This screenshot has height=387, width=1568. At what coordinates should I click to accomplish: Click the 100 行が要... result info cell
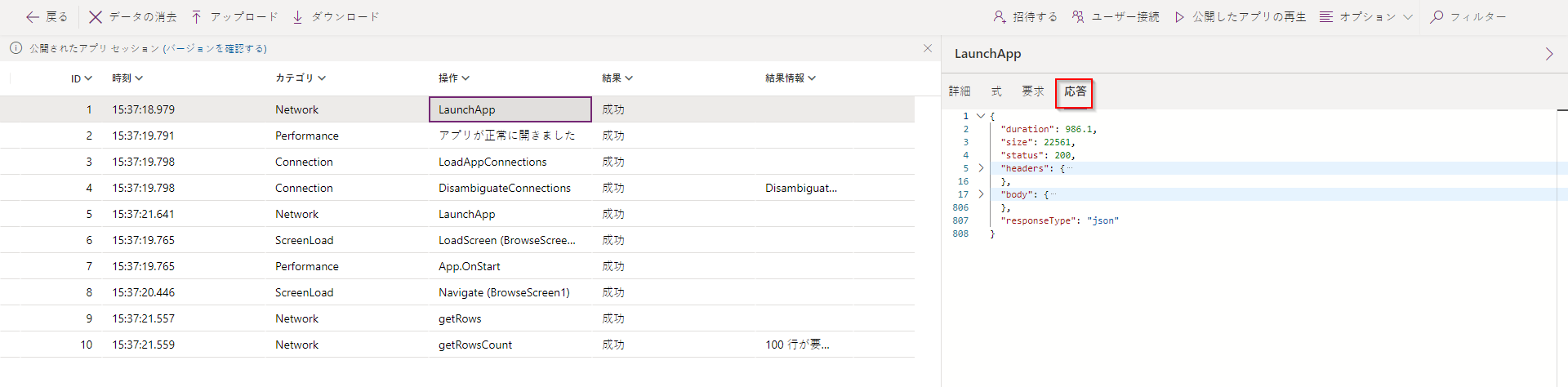coord(797,345)
